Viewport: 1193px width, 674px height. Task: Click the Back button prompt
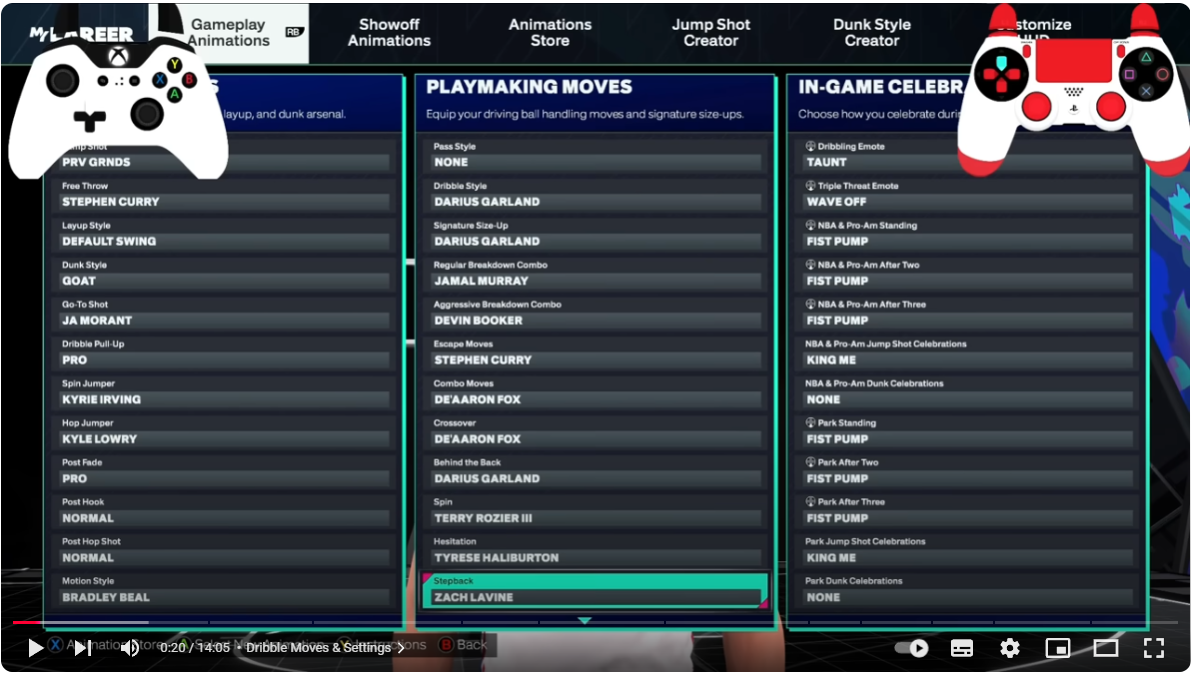point(463,645)
